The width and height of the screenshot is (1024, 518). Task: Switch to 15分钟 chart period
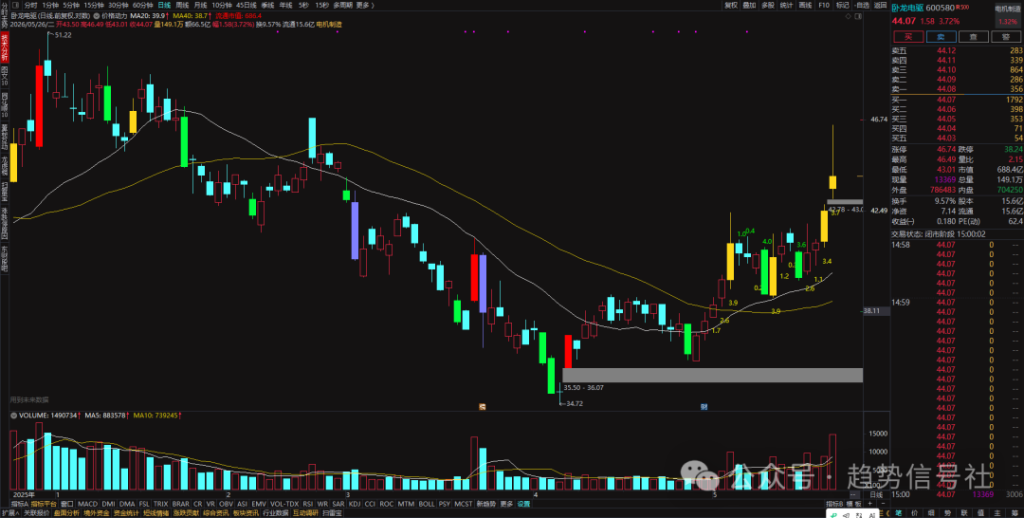point(94,5)
